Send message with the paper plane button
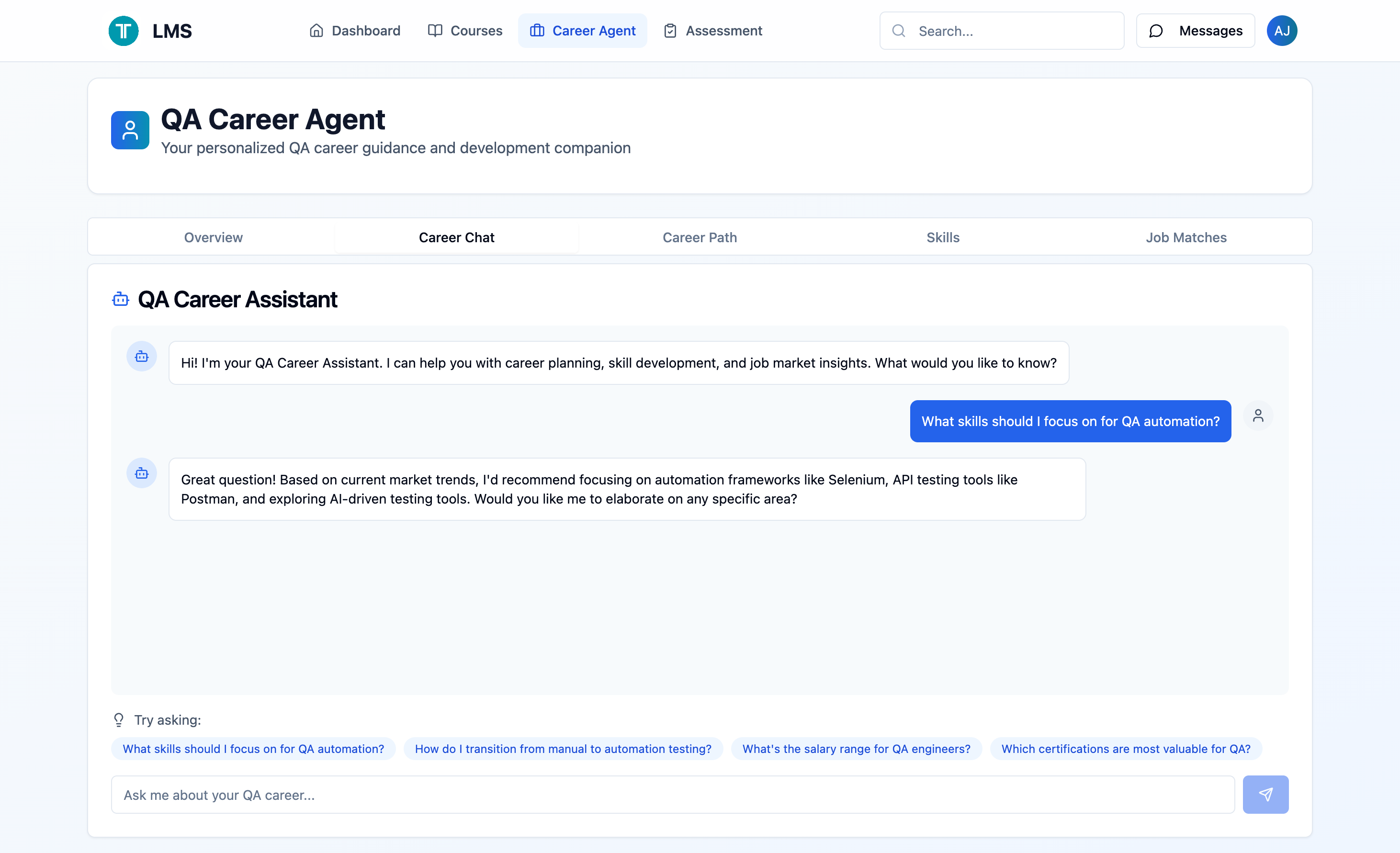This screenshot has width=1400, height=853. [x=1265, y=795]
